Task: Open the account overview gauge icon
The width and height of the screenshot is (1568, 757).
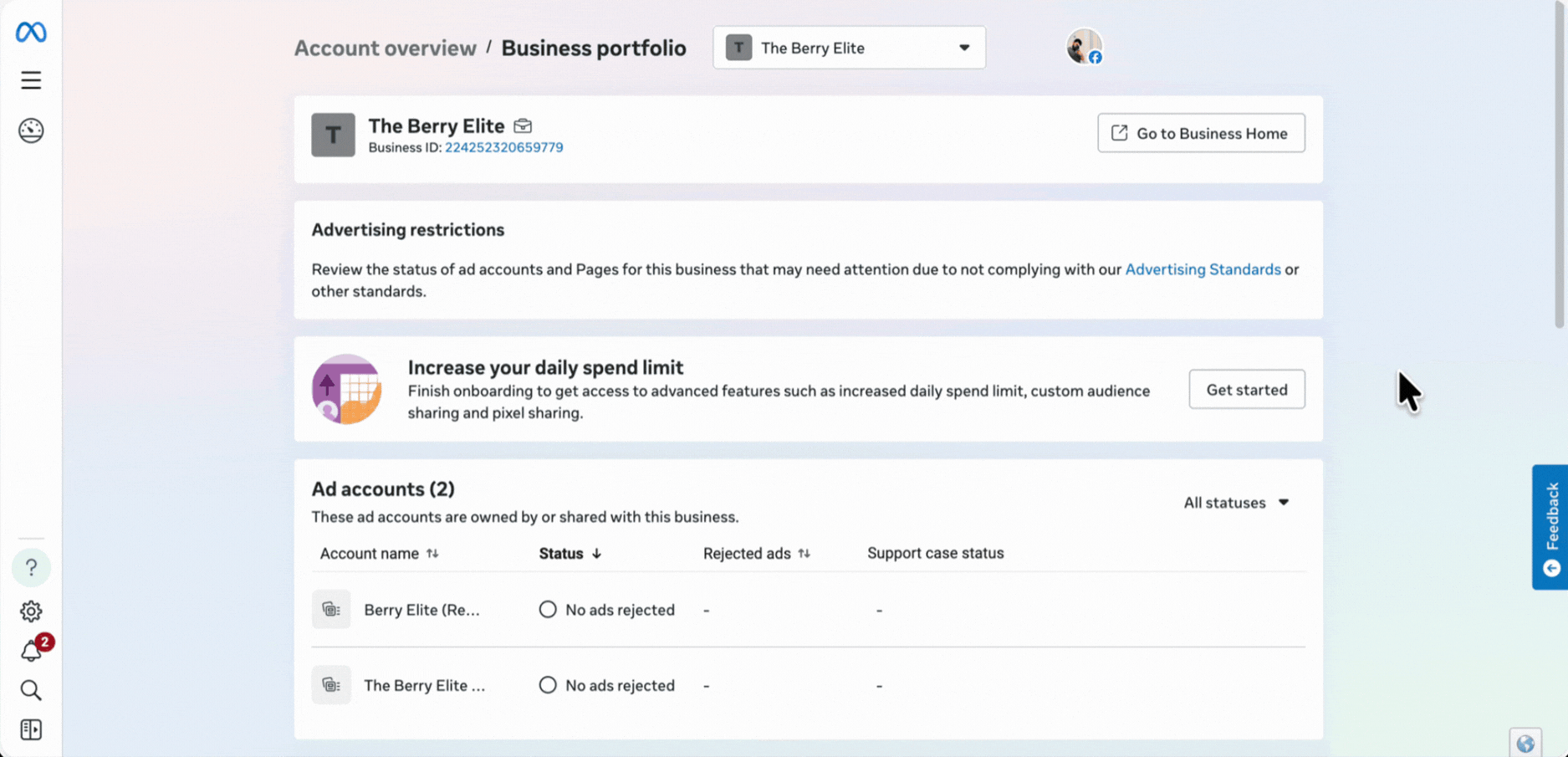Action: click(x=31, y=130)
